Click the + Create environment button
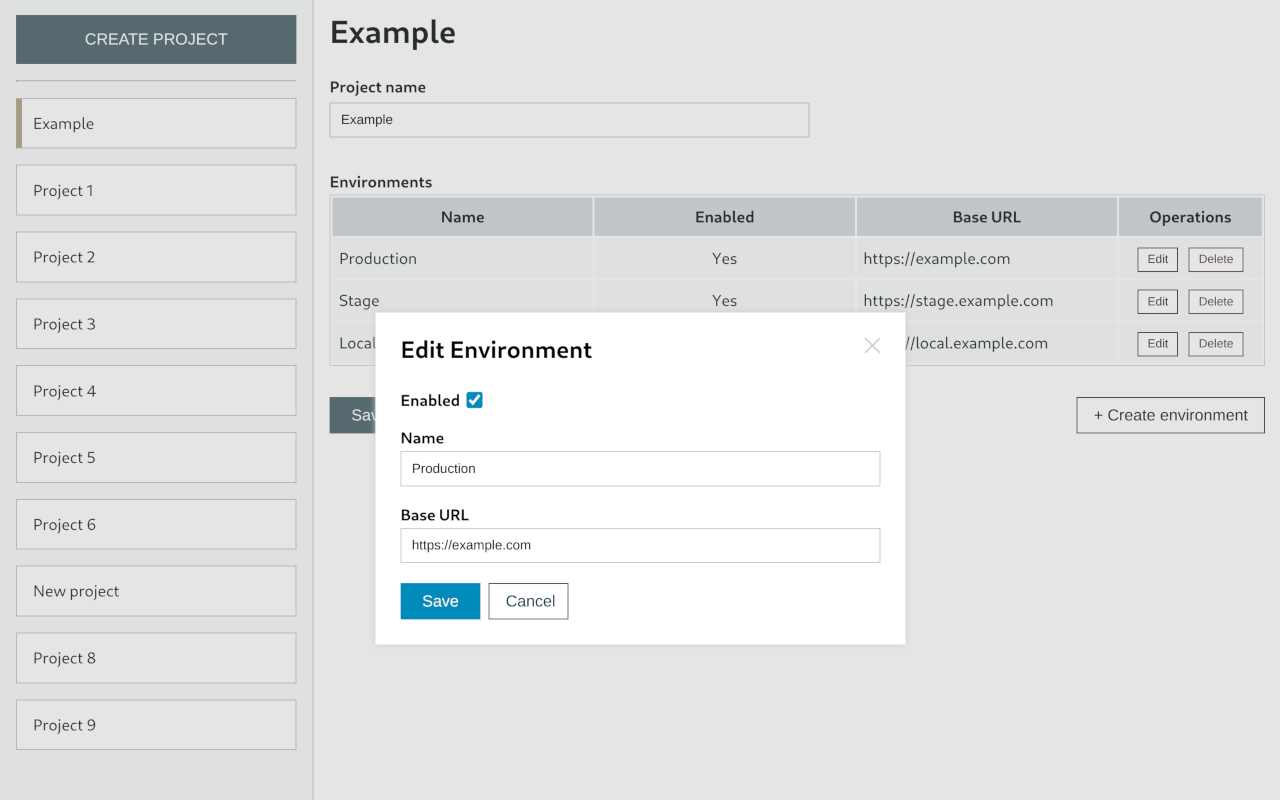The width and height of the screenshot is (1280, 800). tap(1170, 415)
